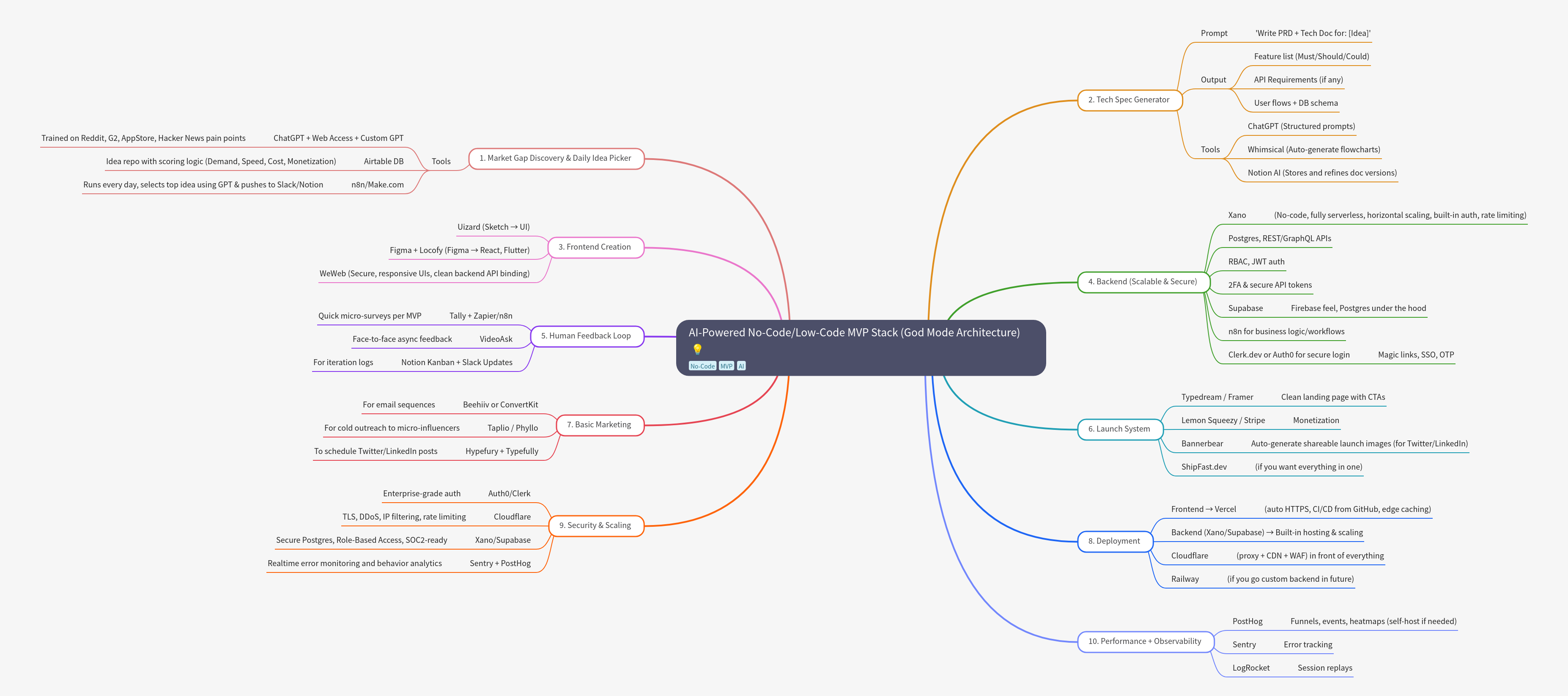
Task: Click 'Beehiiv or ConvertKit'
Action: [x=500, y=405]
